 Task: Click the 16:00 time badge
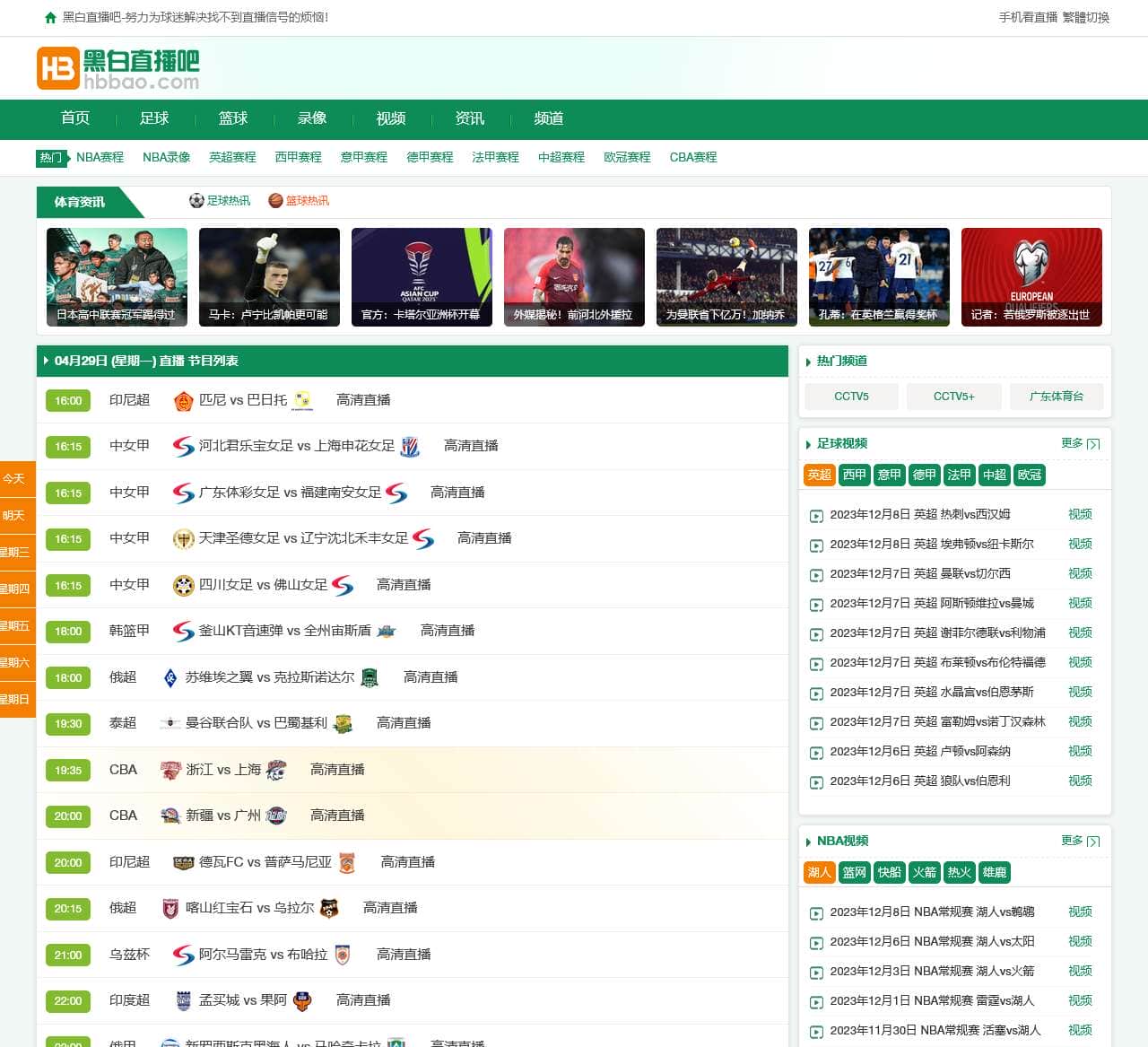[x=68, y=401]
